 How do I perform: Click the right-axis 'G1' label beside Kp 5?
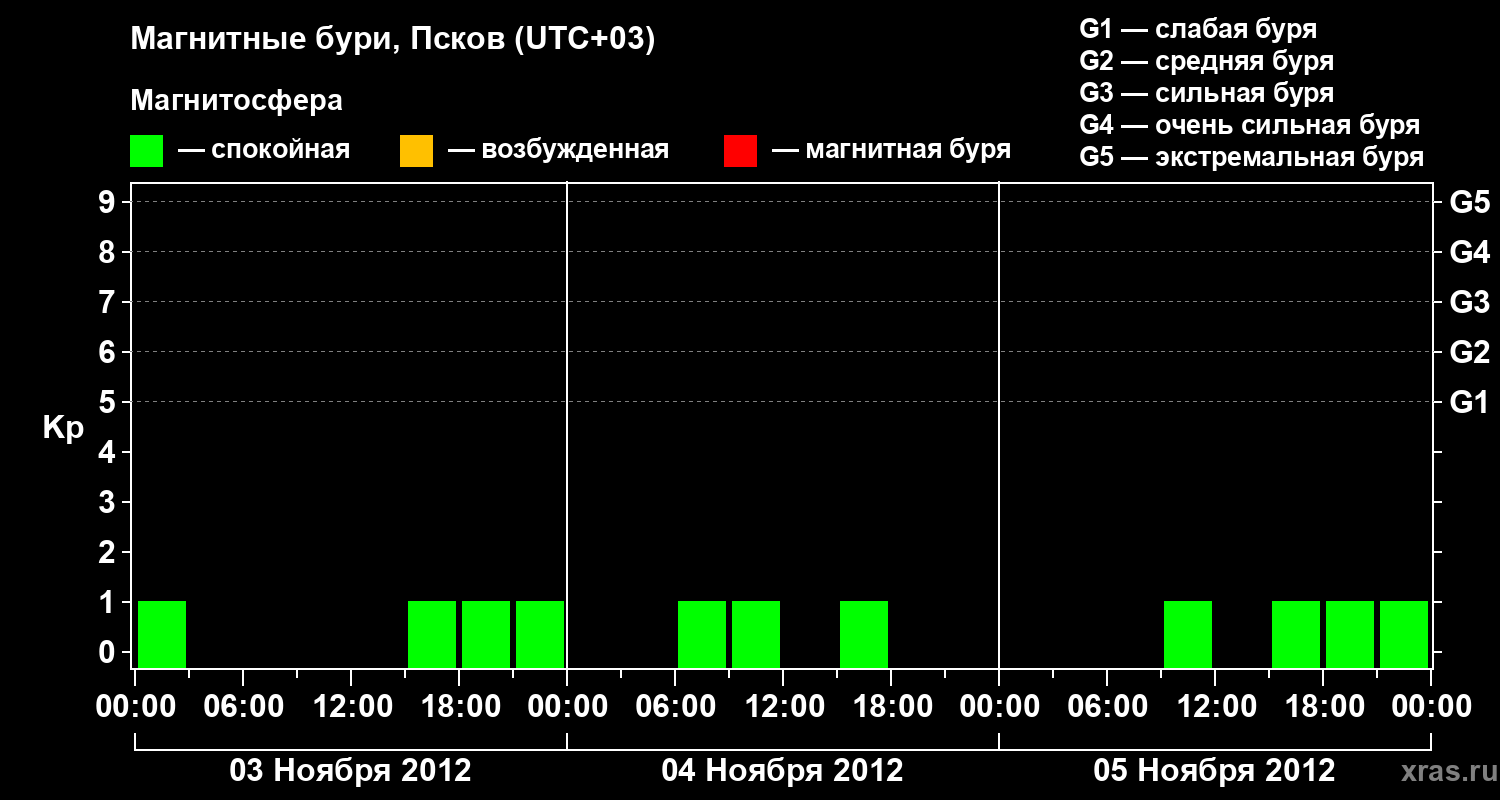click(x=1470, y=402)
